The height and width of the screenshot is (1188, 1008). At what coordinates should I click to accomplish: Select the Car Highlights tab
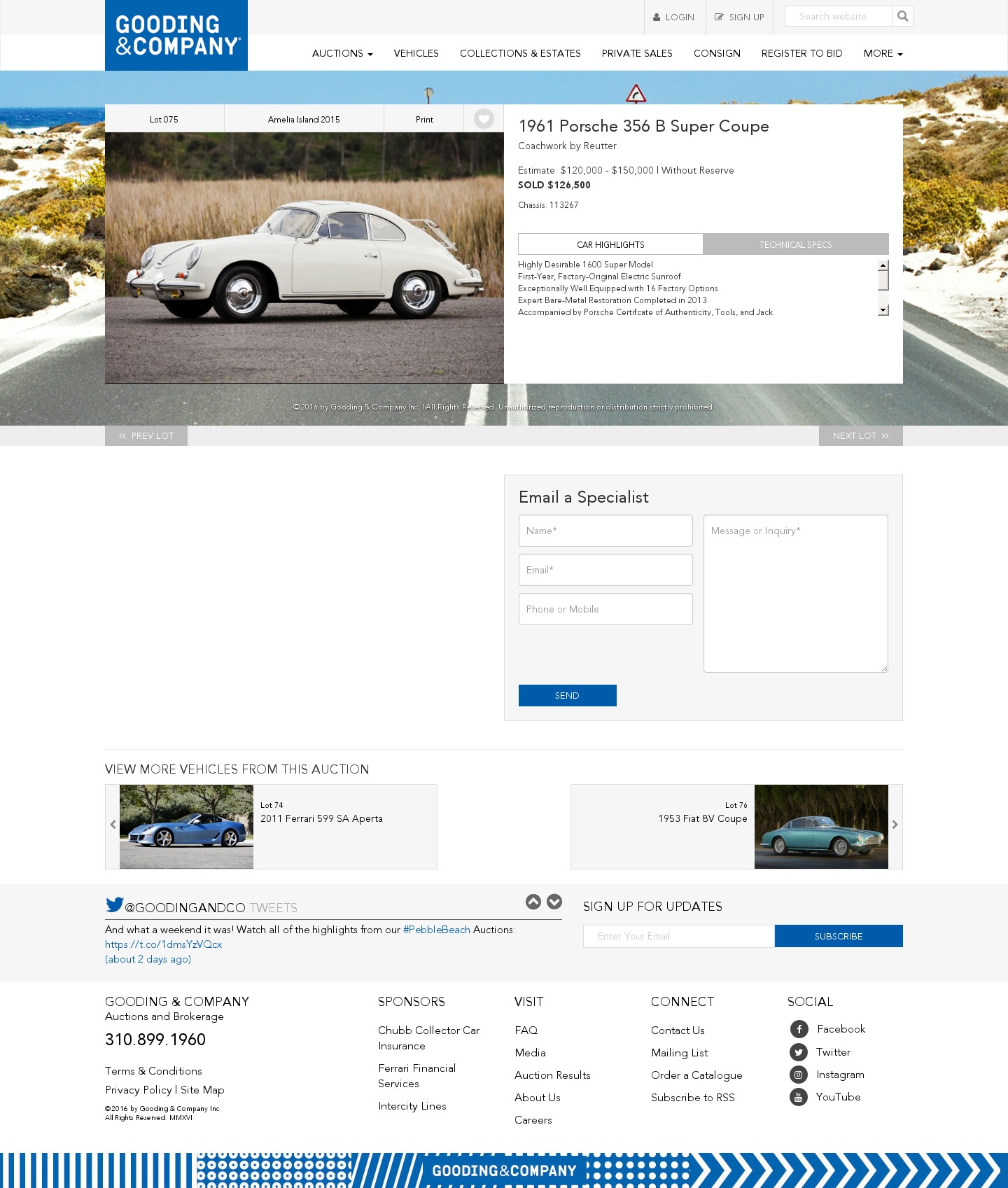click(610, 244)
